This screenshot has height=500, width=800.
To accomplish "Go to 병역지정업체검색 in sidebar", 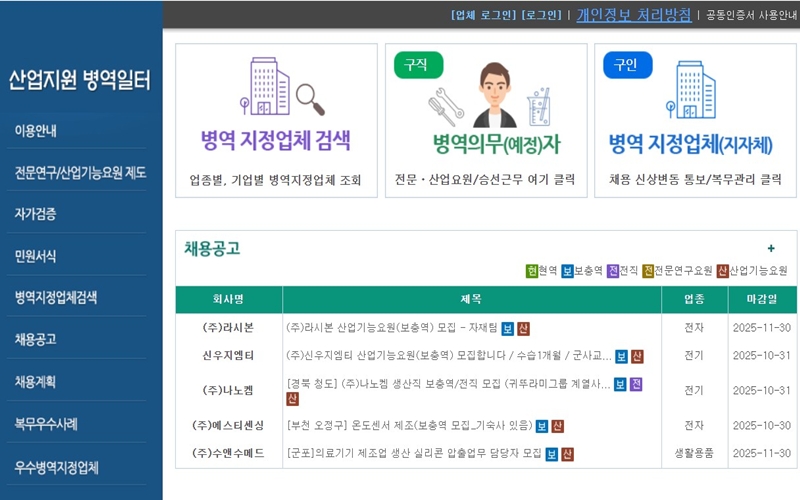I will point(56,297).
